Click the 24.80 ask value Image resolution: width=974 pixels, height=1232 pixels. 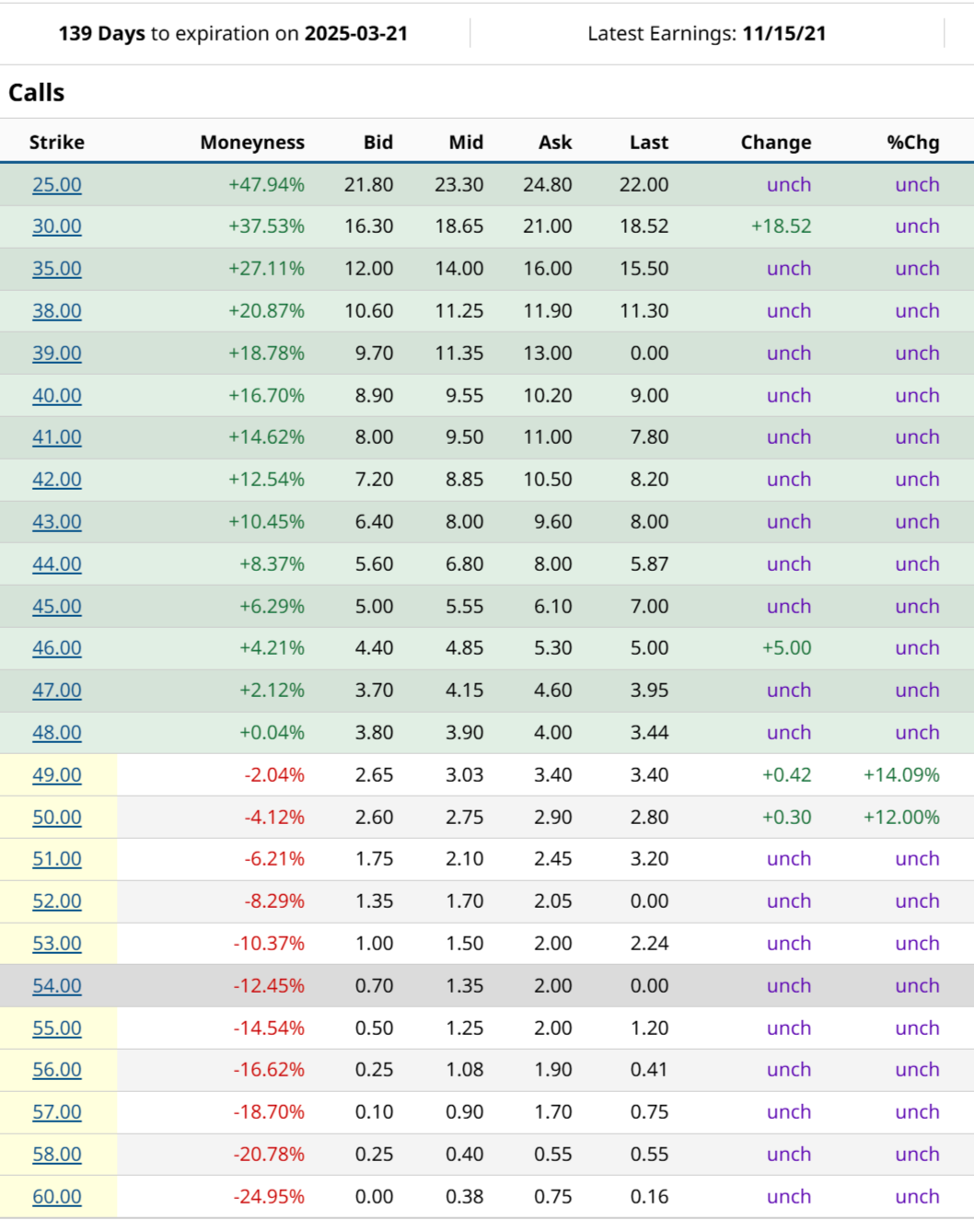tap(547, 184)
